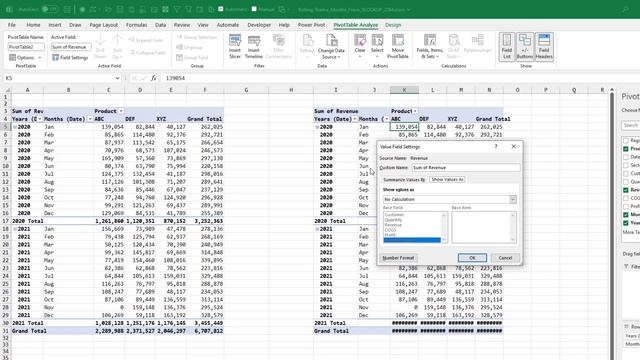
Task: Click Cancel in Value Field Settings
Action: (505, 258)
